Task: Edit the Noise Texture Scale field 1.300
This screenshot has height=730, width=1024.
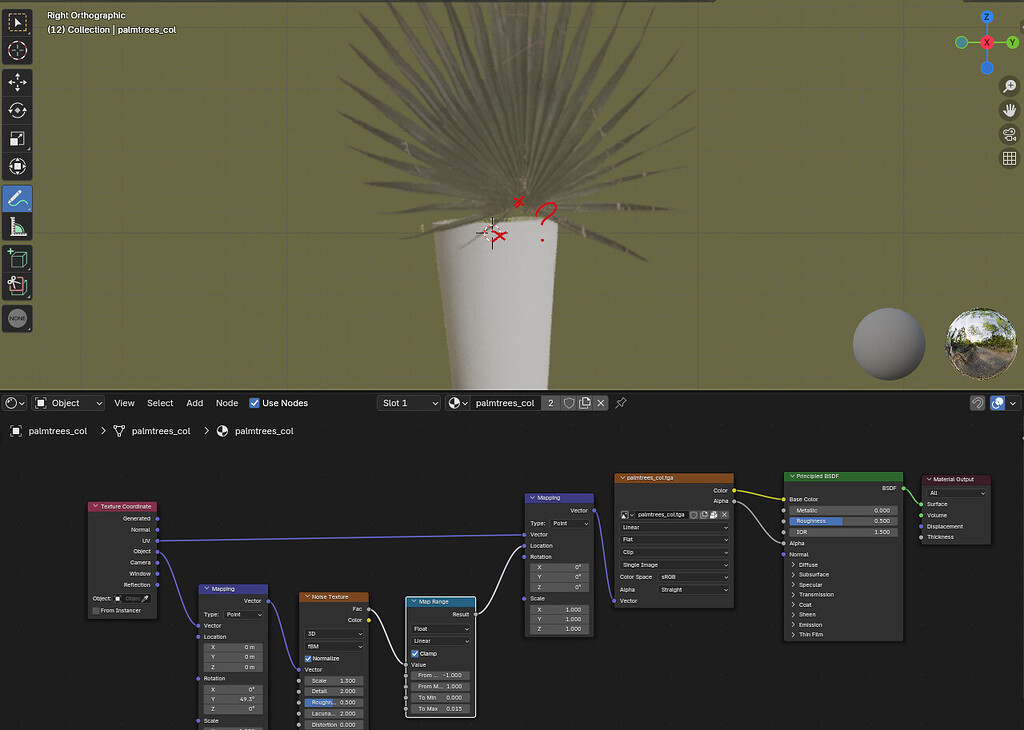Action: pos(334,680)
